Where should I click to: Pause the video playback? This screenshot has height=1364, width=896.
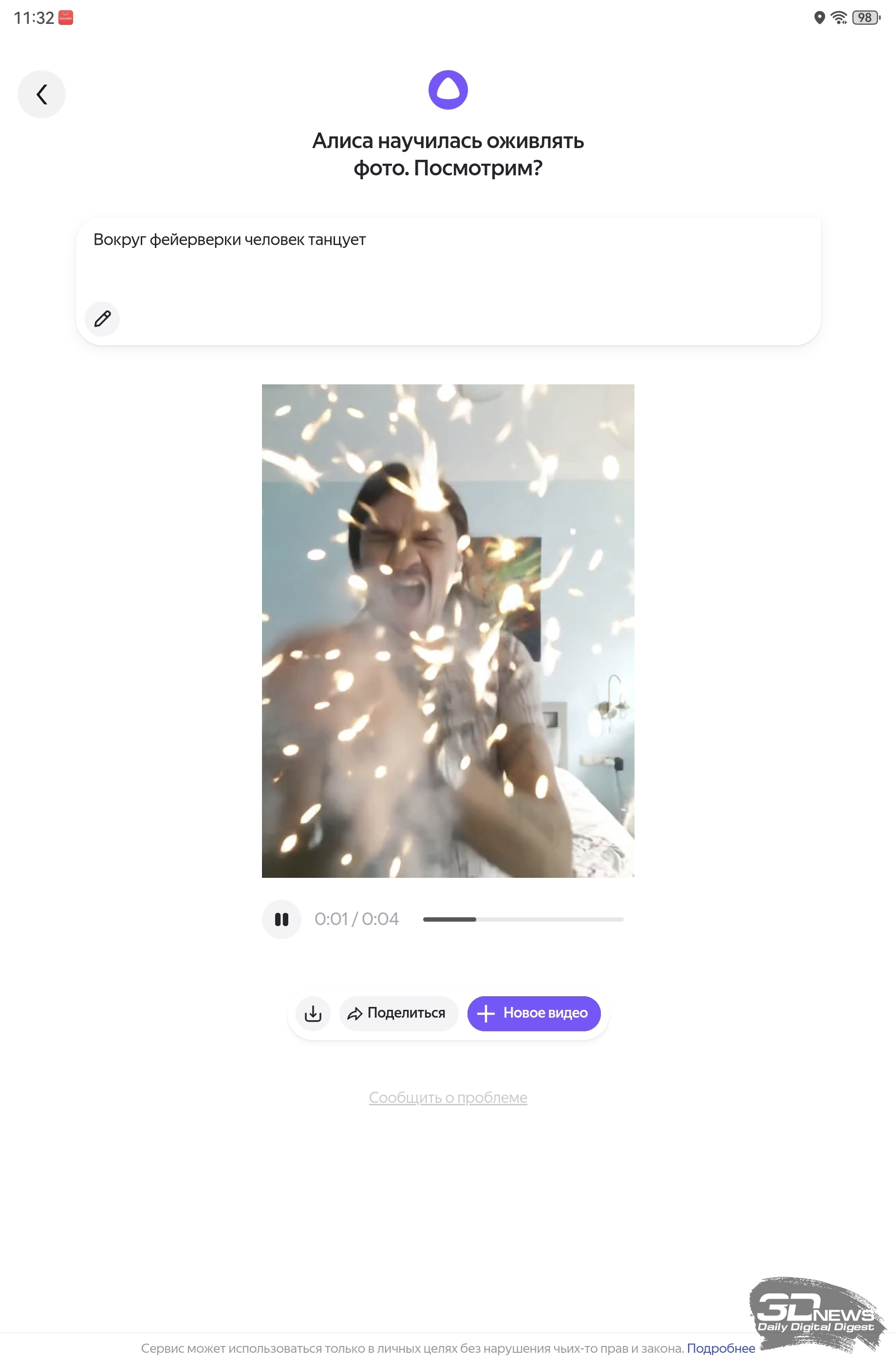[x=281, y=919]
